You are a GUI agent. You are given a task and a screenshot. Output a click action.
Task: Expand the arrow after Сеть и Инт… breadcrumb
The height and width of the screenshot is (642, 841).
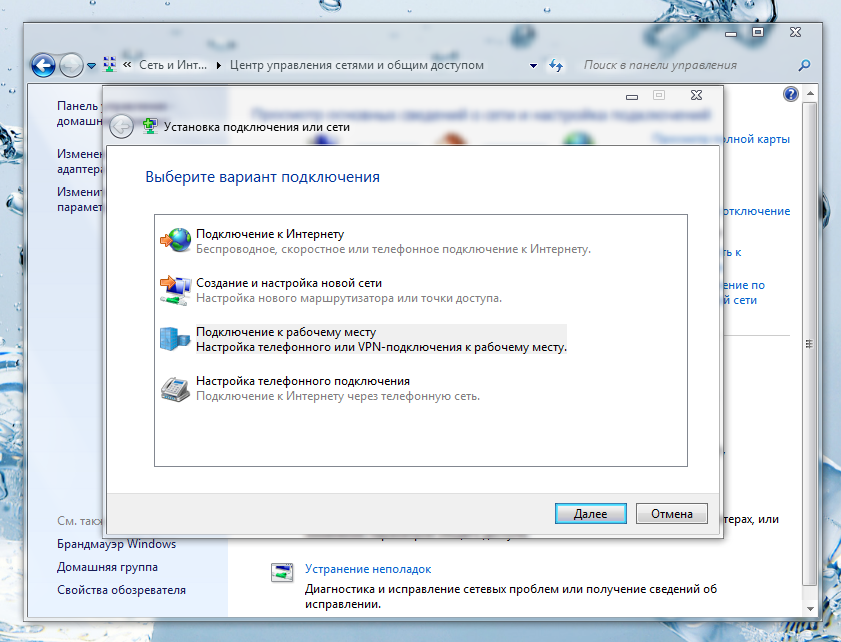point(219,66)
